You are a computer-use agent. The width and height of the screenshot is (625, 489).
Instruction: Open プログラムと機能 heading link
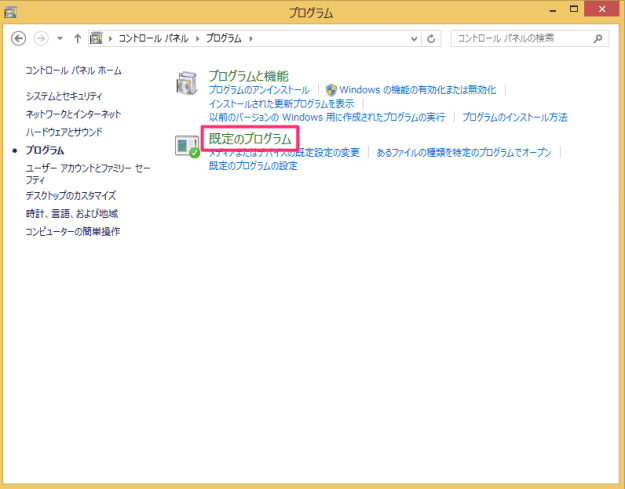click(x=248, y=76)
